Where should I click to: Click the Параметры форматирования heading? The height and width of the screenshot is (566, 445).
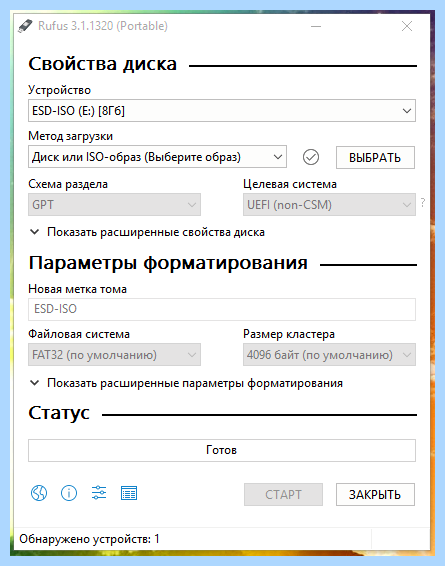[x=168, y=263]
